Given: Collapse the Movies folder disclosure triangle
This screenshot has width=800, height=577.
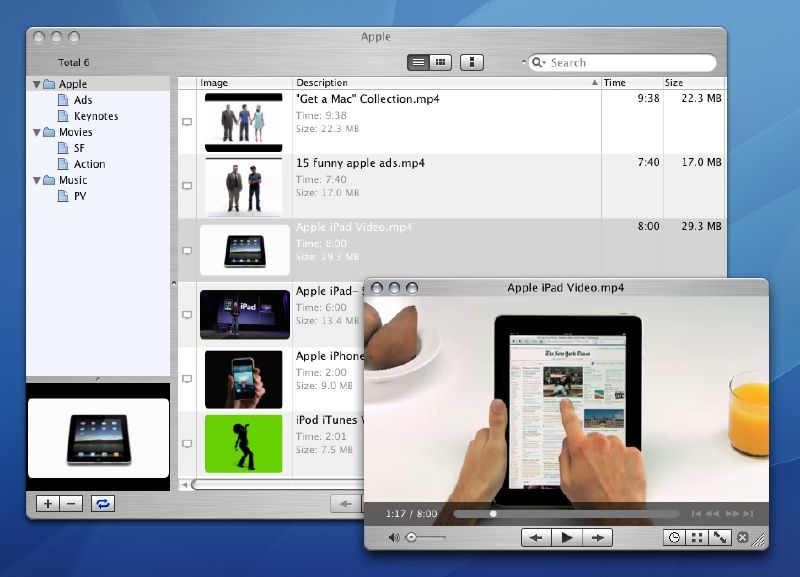Looking at the screenshot, I should tap(37, 132).
